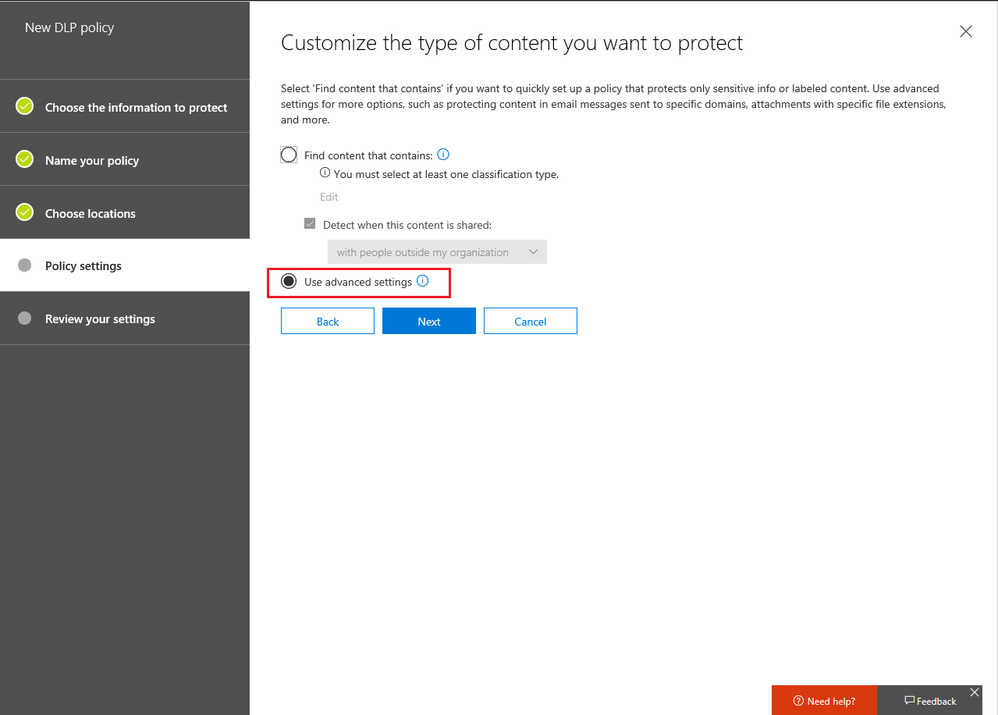Click the info icon beside 'Find content that contains'
The image size is (998, 715).
click(x=443, y=155)
